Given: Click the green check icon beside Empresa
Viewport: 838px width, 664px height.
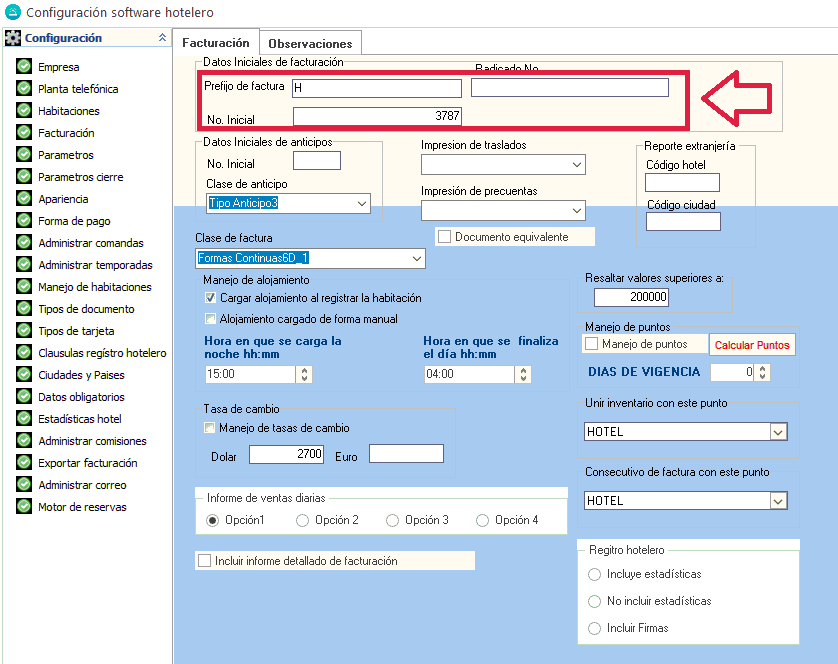Looking at the screenshot, I should click(x=24, y=67).
